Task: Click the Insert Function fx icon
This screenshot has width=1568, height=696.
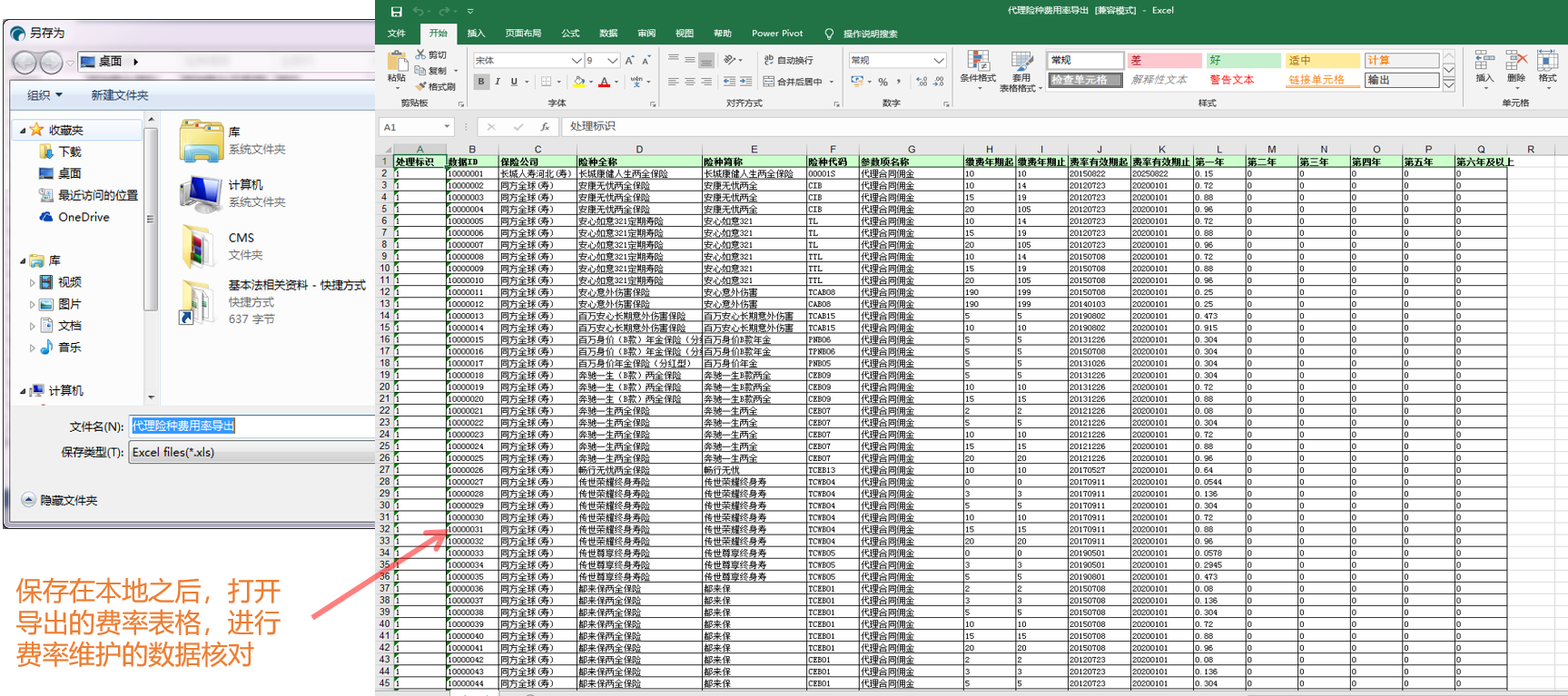Action: pyautogui.click(x=545, y=127)
